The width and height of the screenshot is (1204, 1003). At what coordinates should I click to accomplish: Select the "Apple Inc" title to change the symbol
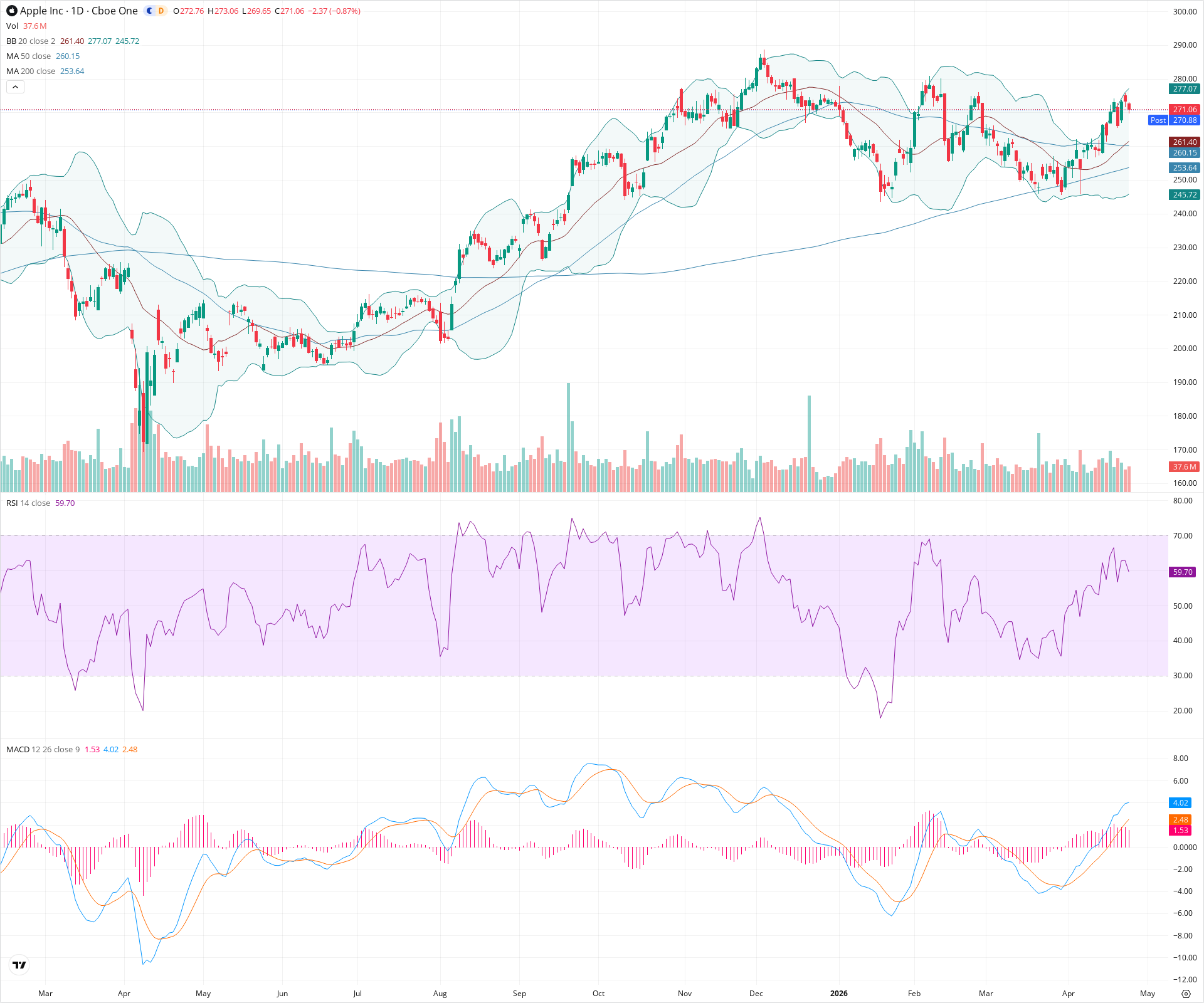(x=41, y=11)
